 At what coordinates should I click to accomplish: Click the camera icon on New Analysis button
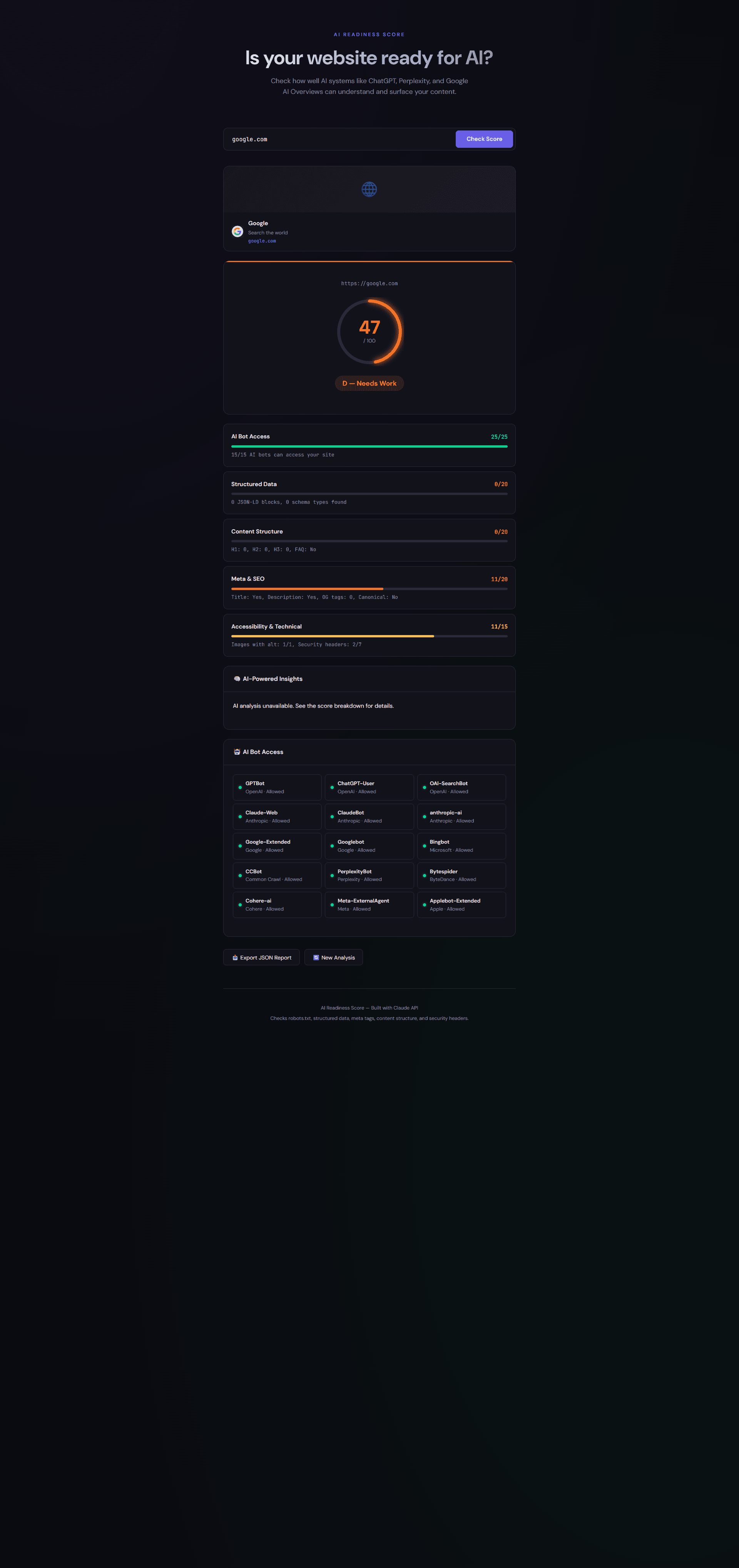click(315, 957)
